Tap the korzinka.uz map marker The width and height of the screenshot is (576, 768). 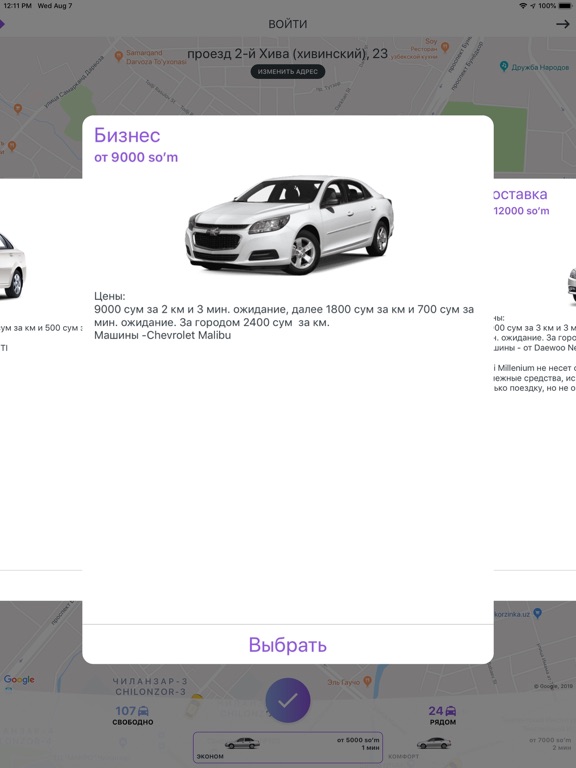[x=537, y=613]
